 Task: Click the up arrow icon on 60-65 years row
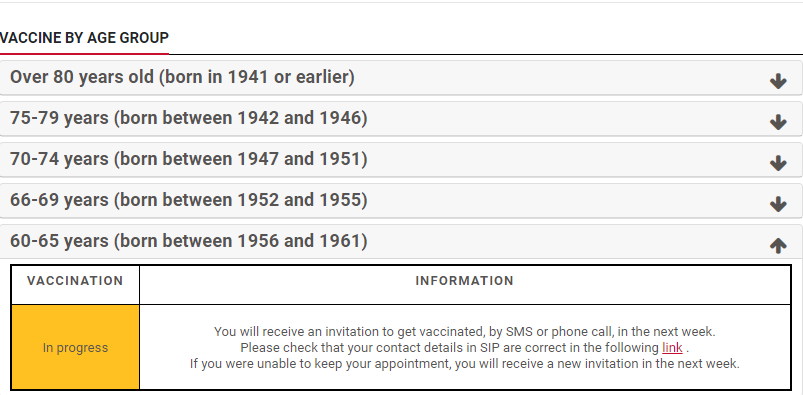[x=778, y=245]
